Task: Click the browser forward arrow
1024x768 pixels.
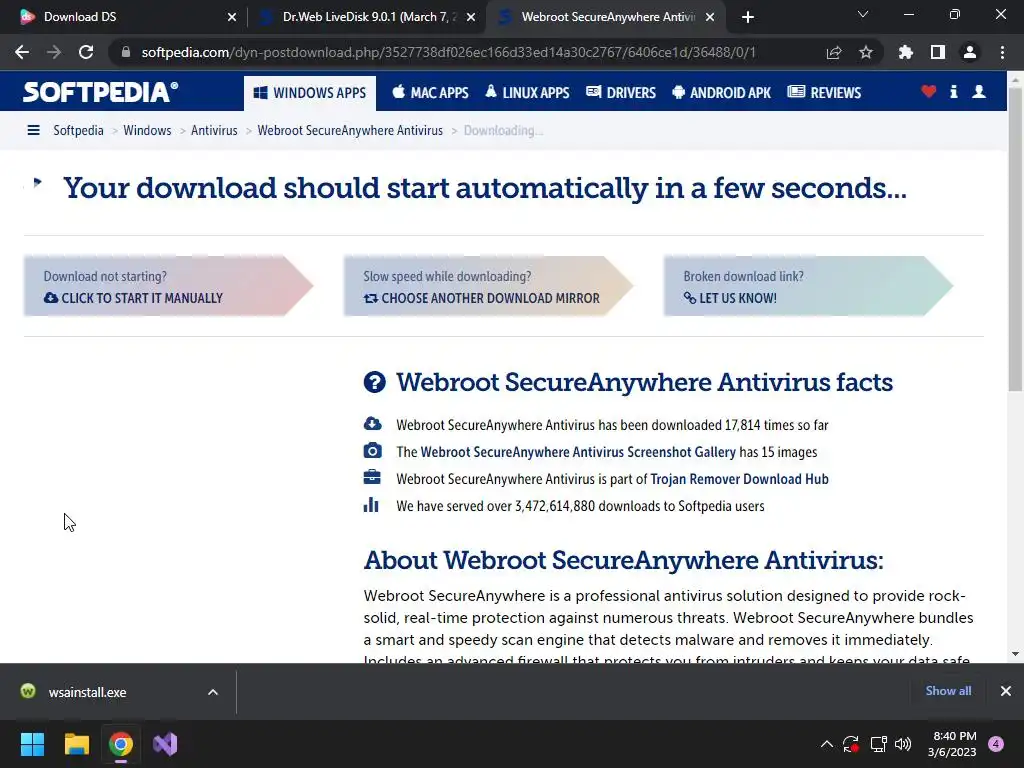Action: 54,52
